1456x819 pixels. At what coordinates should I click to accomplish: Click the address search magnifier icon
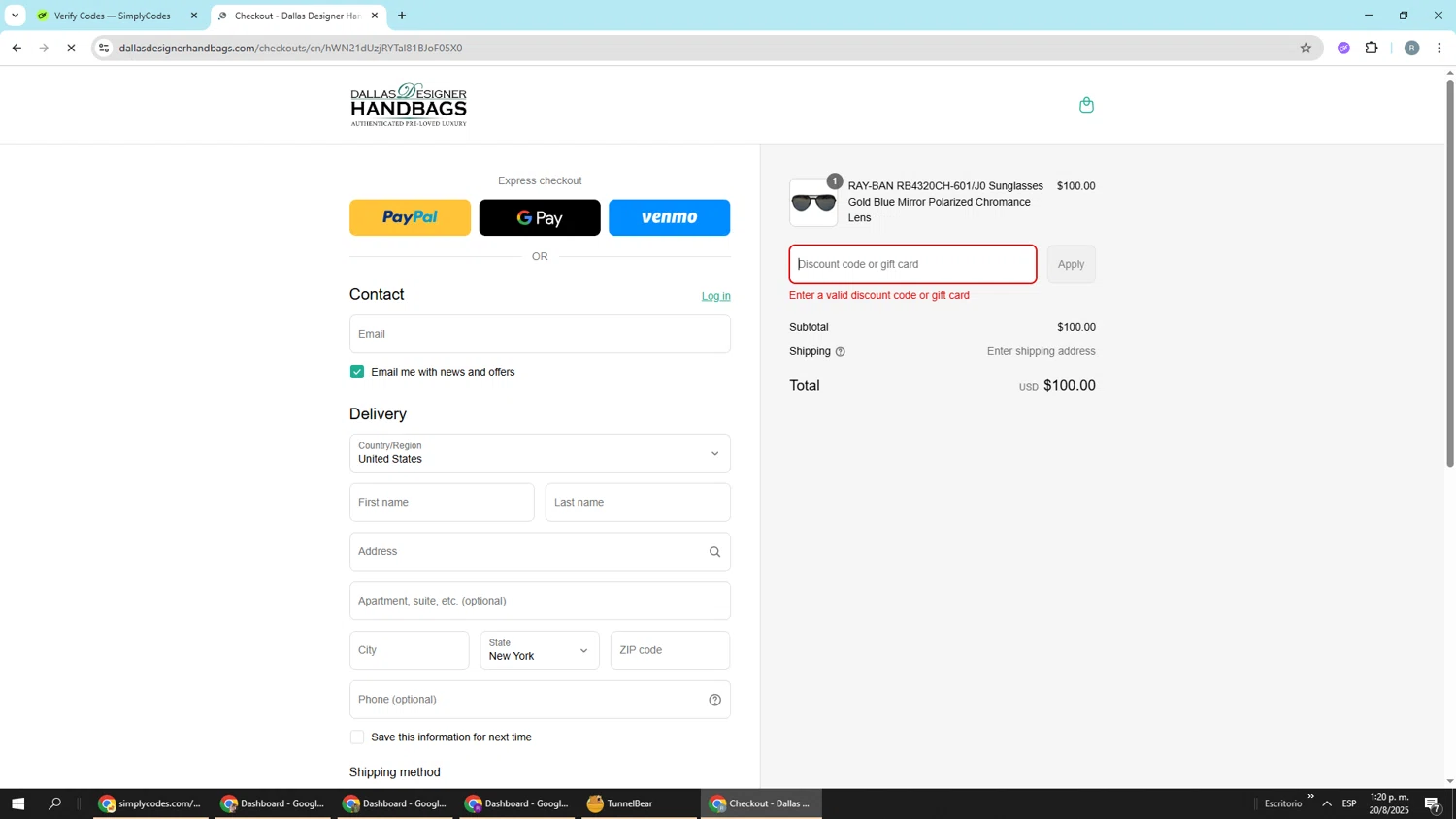pos(714,552)
